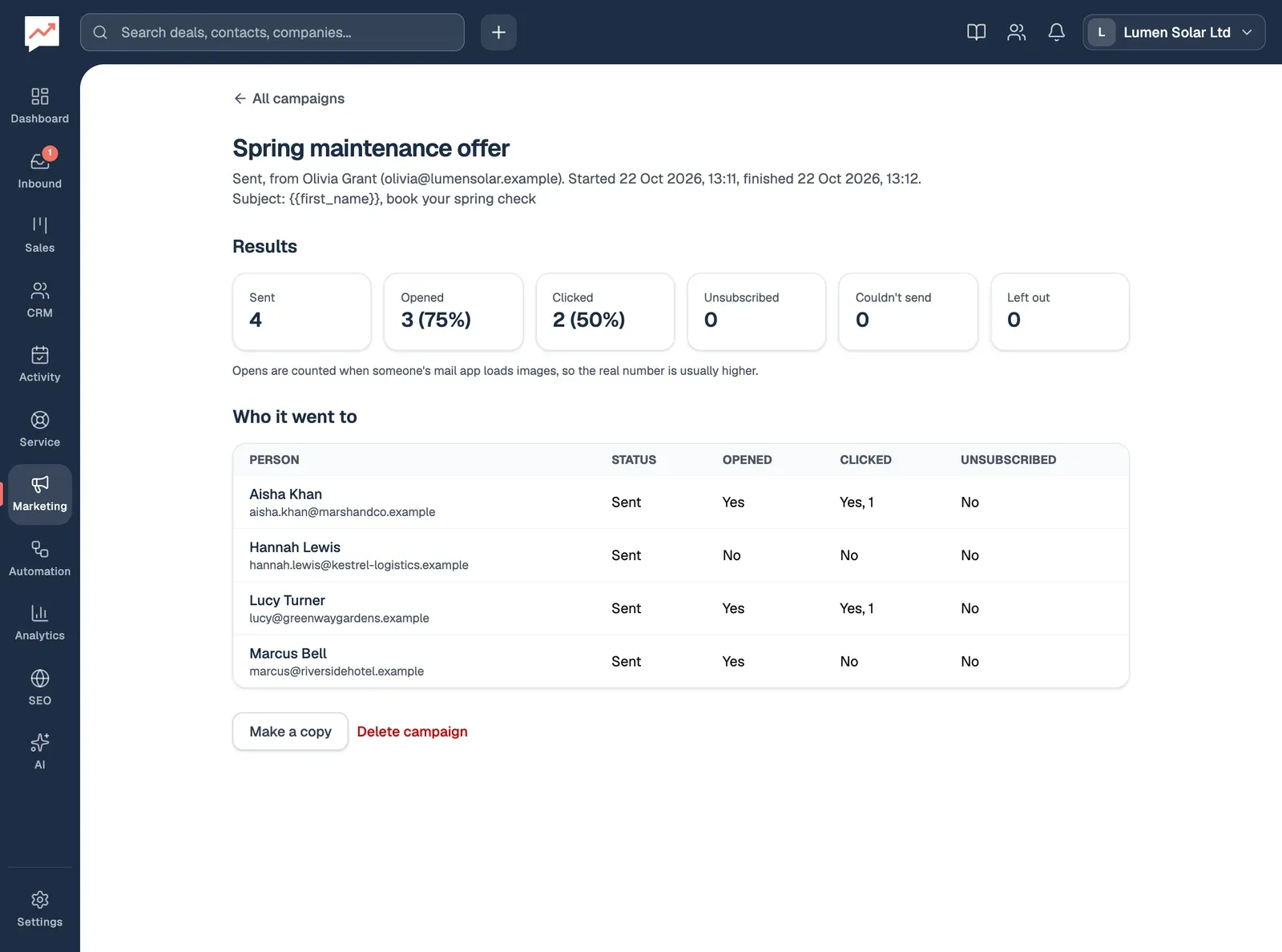
Task: Open the notifications bell
Action: pos(1056,32)
